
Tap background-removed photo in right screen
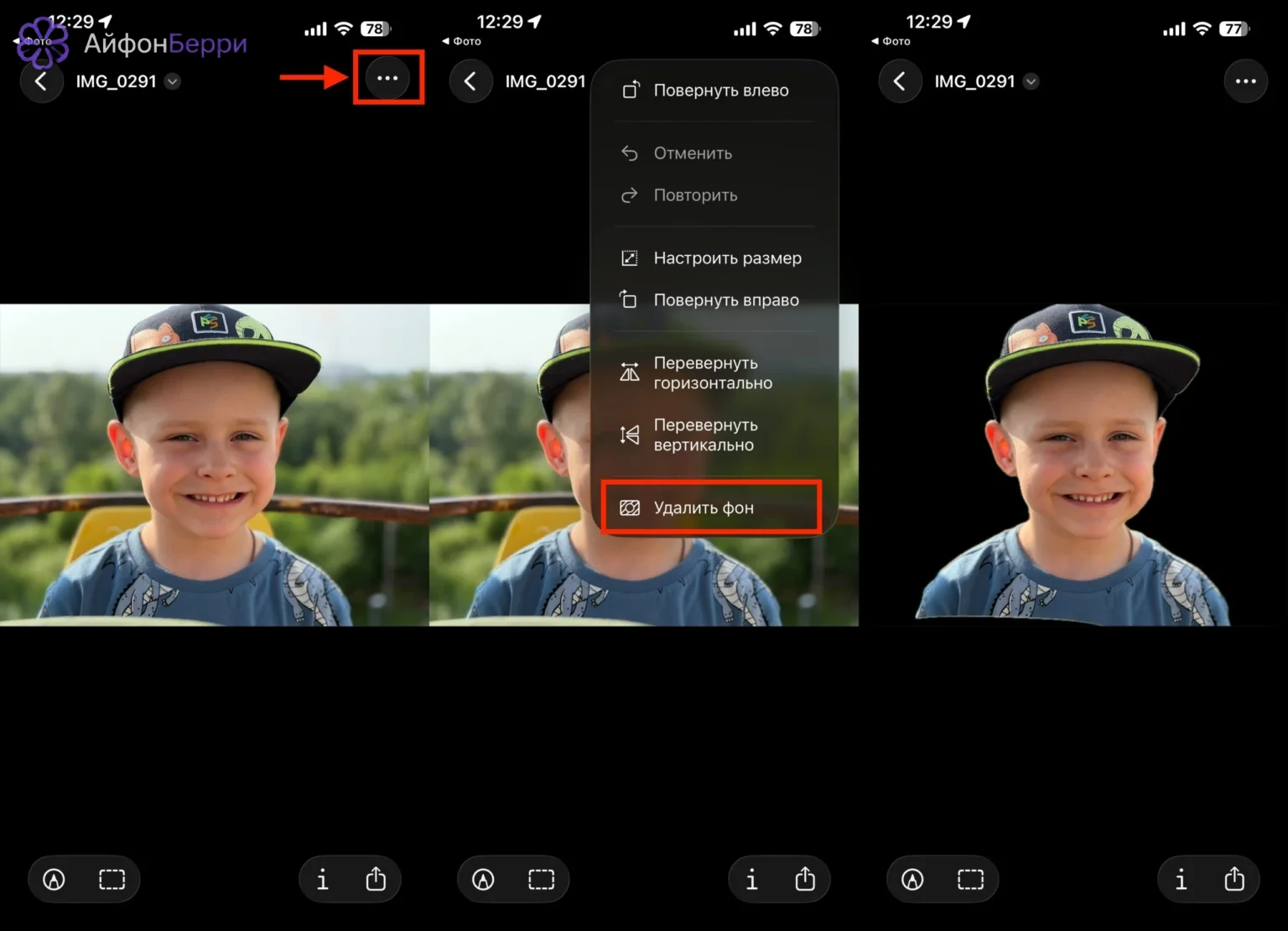coord(1073,465)
